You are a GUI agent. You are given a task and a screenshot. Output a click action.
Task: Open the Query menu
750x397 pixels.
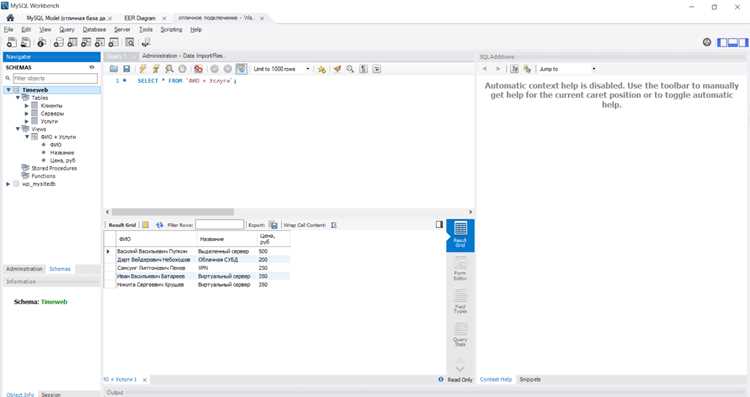[66, 30]
